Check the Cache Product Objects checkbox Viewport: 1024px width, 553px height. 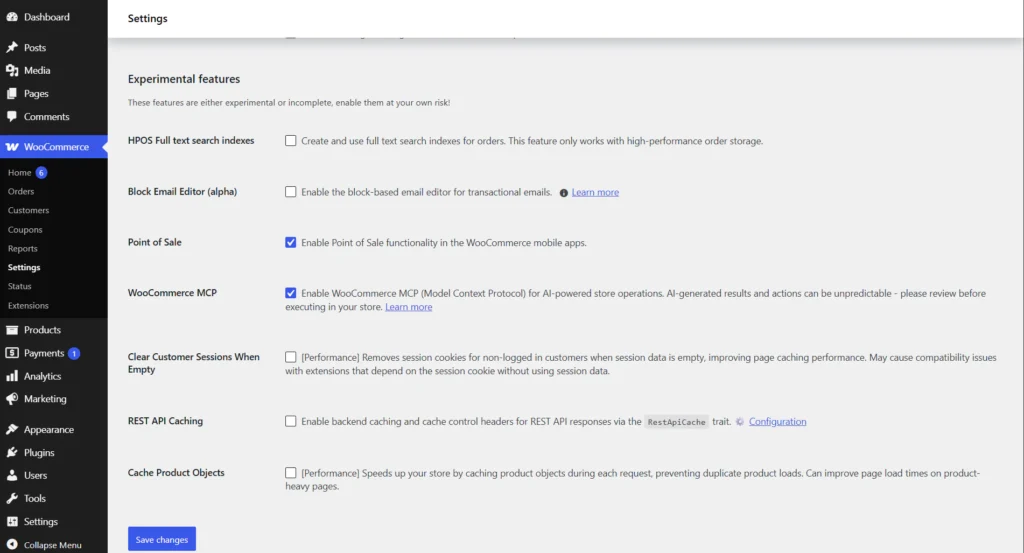pyautogui.click(x=291, y=473)
